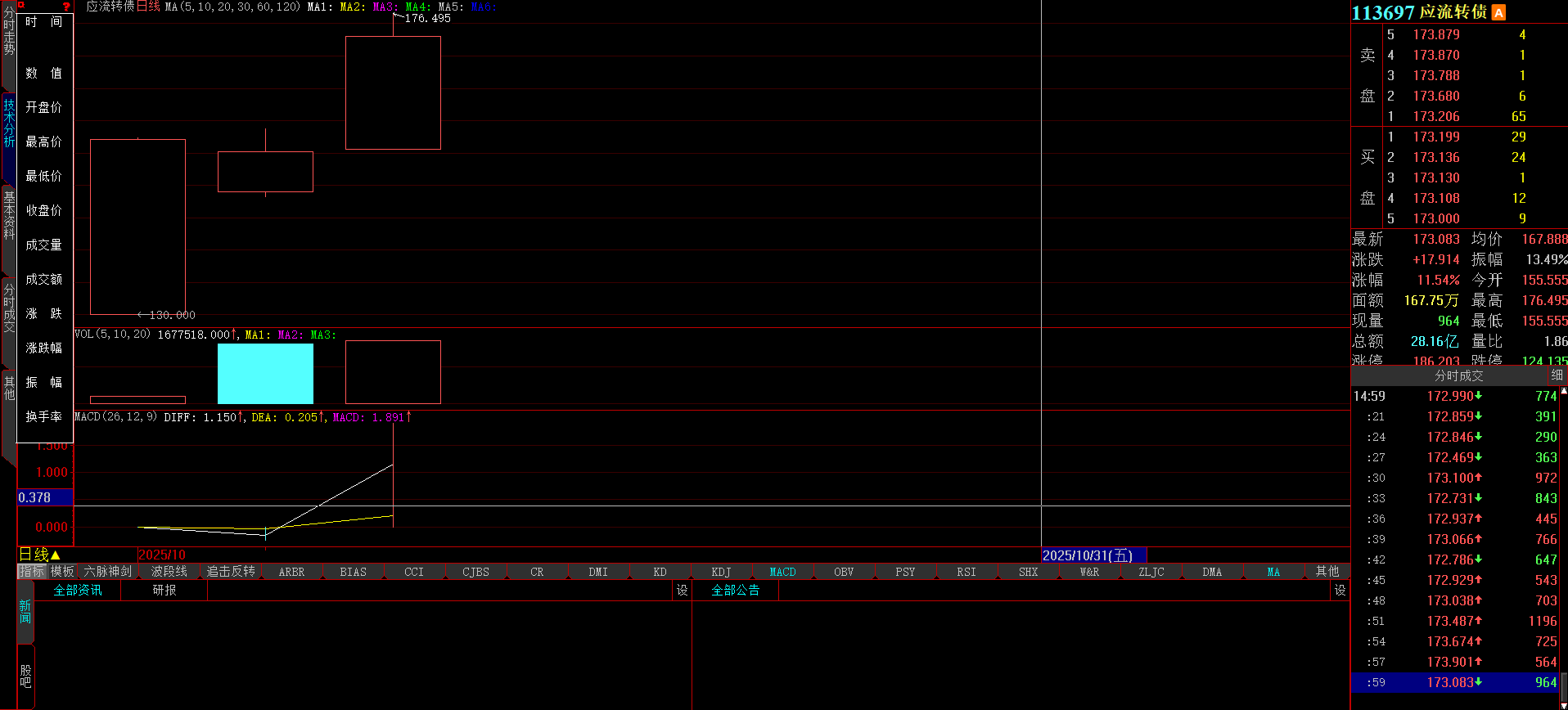1568x710 pixels.
Task: Open the 研报 research reports tab
Action: click(164, 591)
